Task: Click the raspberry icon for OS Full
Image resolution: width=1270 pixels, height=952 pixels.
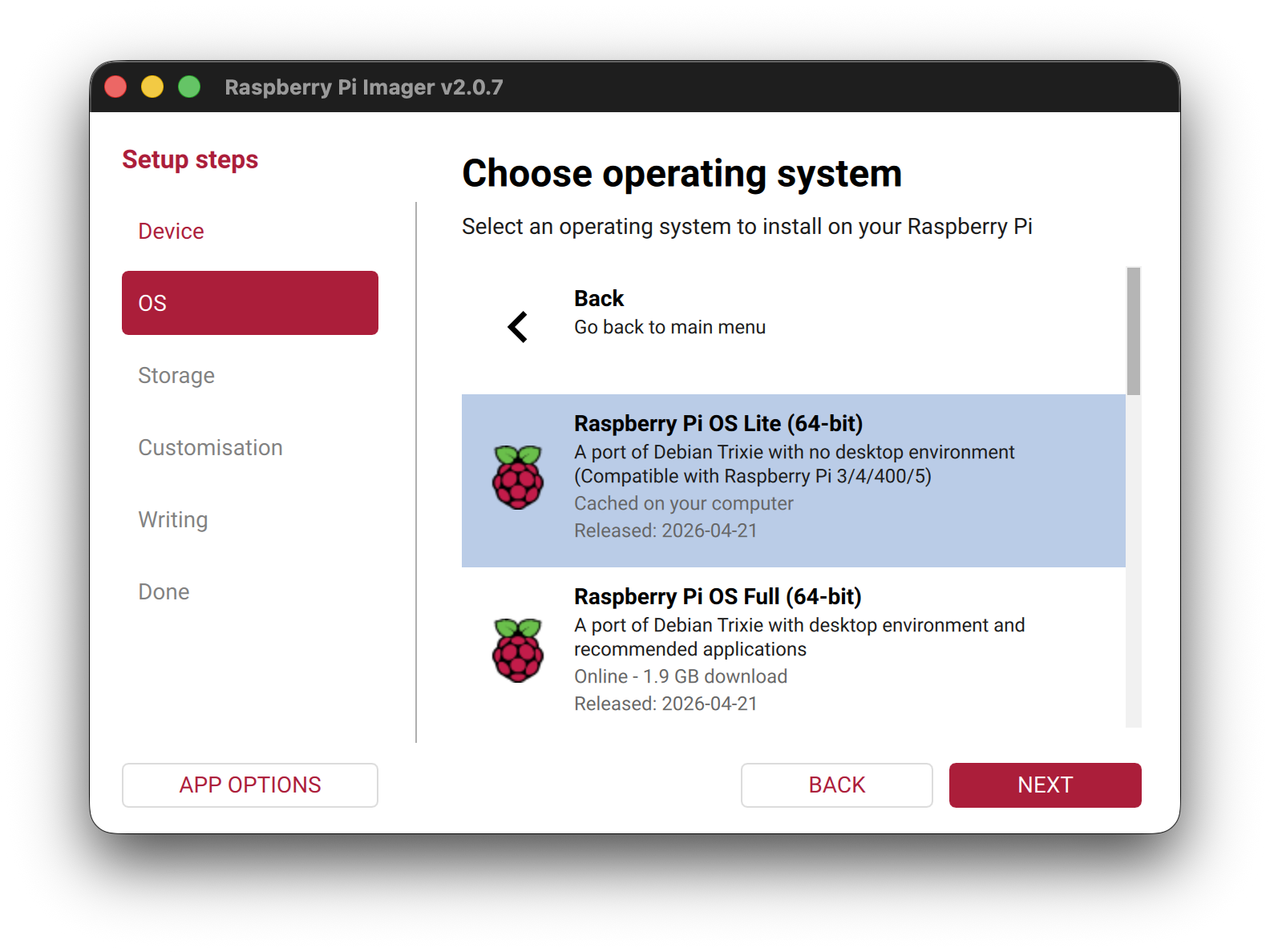Action: (x=518, y=651)
